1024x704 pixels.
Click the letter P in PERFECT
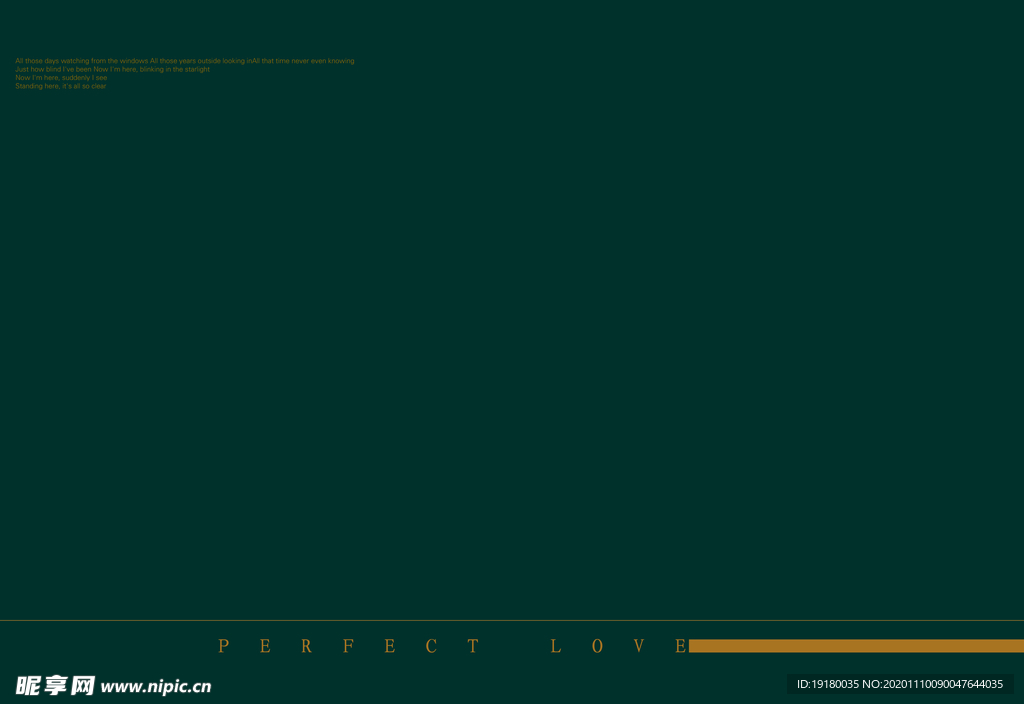click(223, 646)
